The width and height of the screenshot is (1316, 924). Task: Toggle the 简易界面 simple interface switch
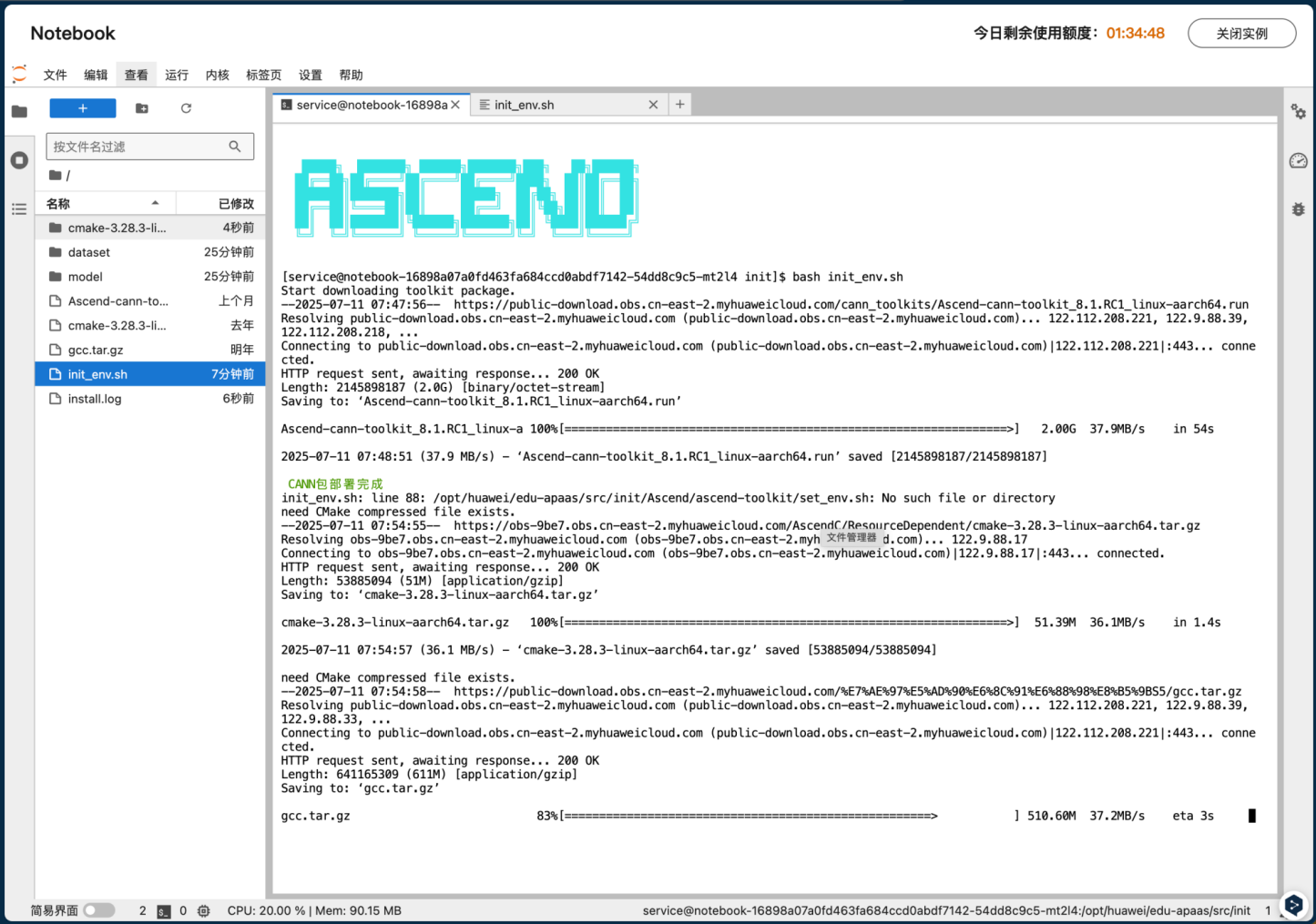99,910
